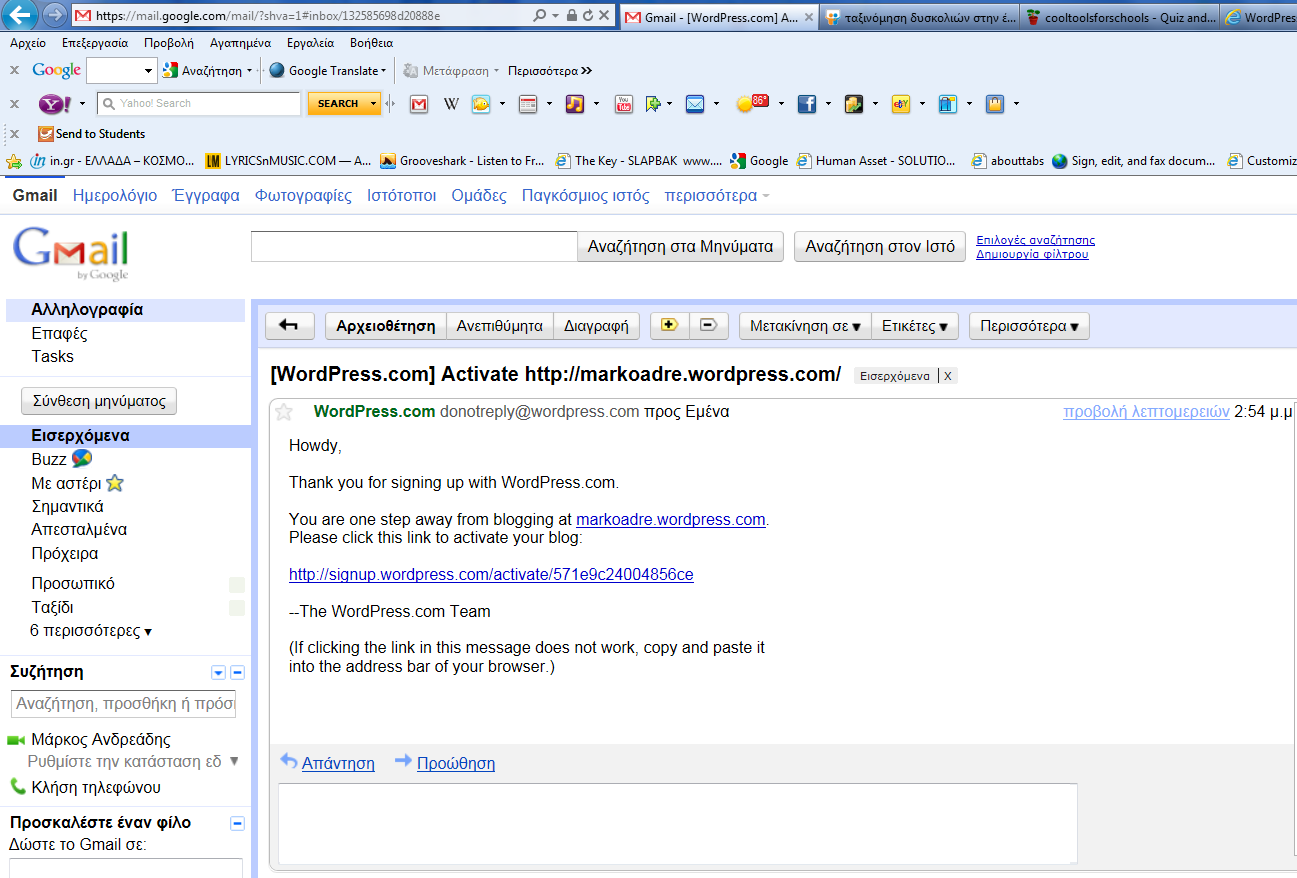Mark message important with yellow plus icon

coord(669,325)
